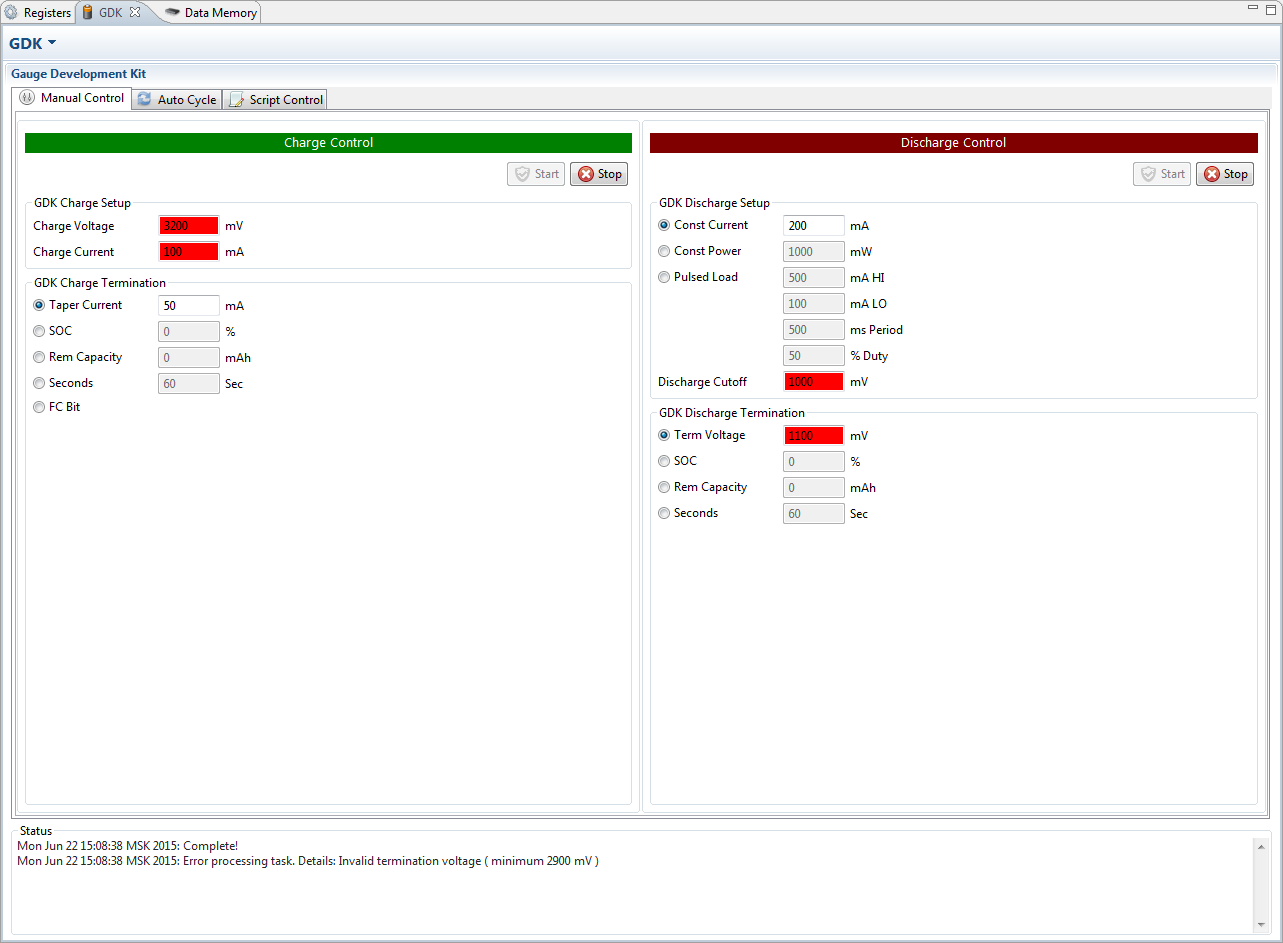
Task: Maximize the view using top-right maximize icon
Action: [x=1271, y=8]
